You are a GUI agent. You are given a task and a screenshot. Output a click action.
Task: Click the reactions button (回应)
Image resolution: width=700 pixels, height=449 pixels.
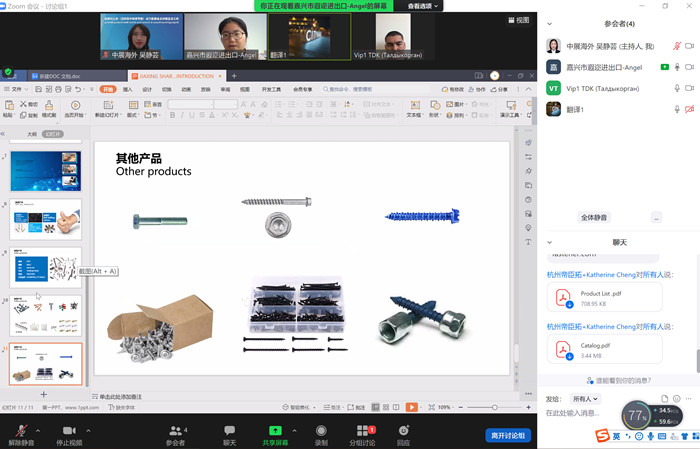tap(404, 434)
